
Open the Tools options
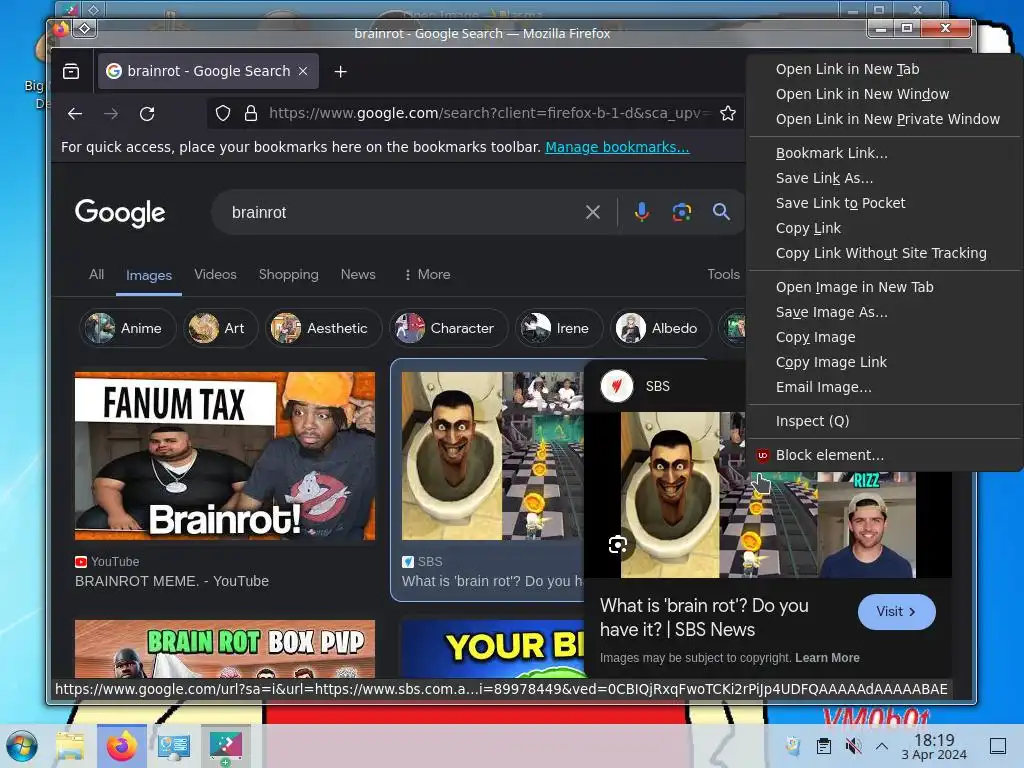723,274
